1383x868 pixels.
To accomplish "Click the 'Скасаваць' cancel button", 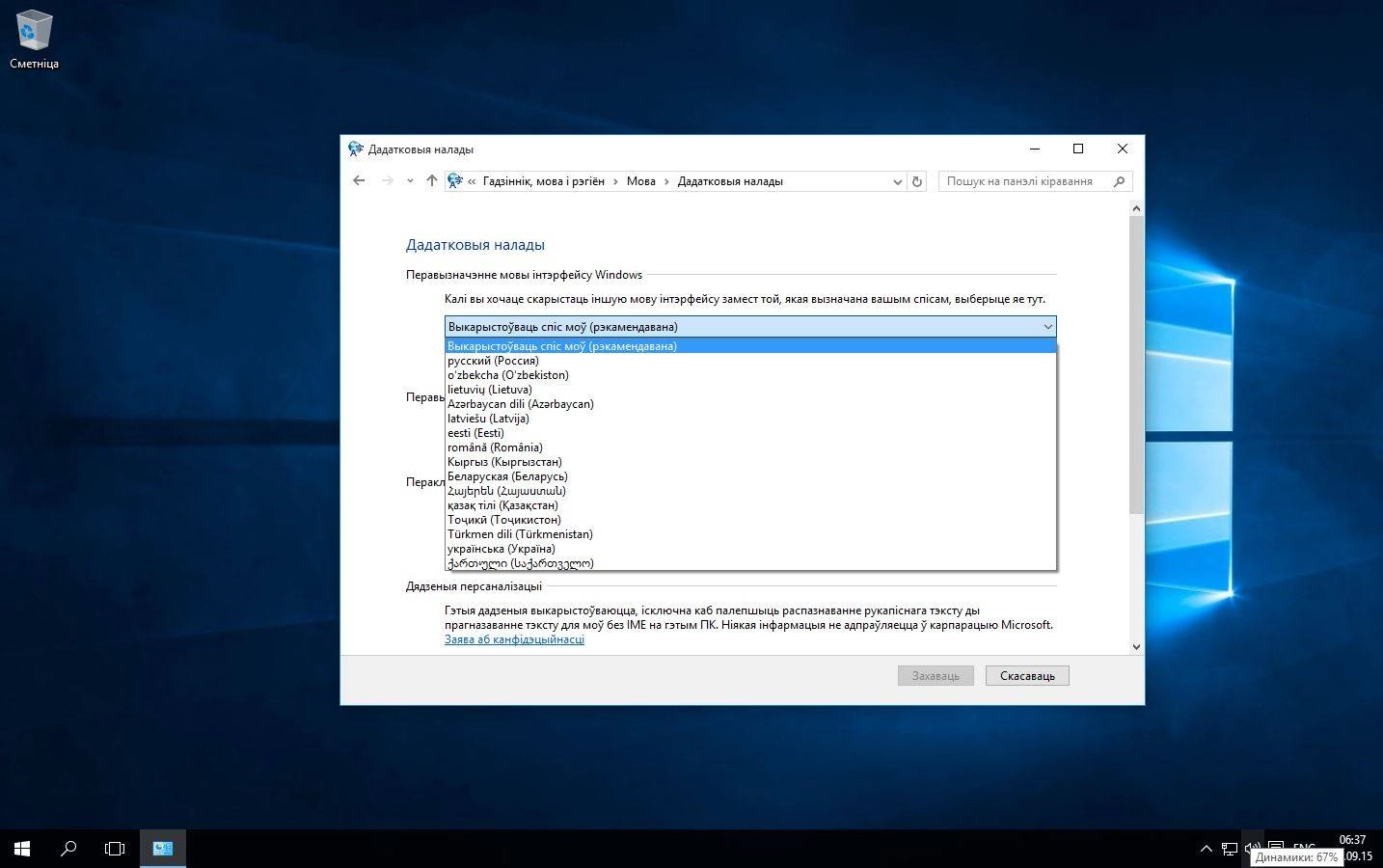I will pyautogui.click(x=1027, y=676).
